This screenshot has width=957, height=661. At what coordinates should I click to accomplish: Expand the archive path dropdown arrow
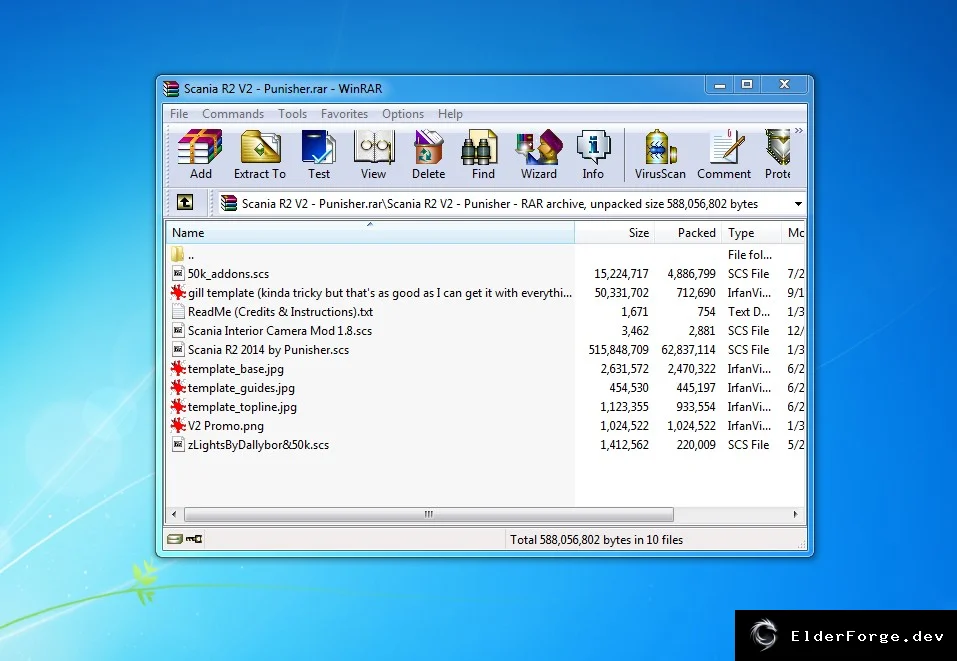pyautogui.click(x=798, y=204)
